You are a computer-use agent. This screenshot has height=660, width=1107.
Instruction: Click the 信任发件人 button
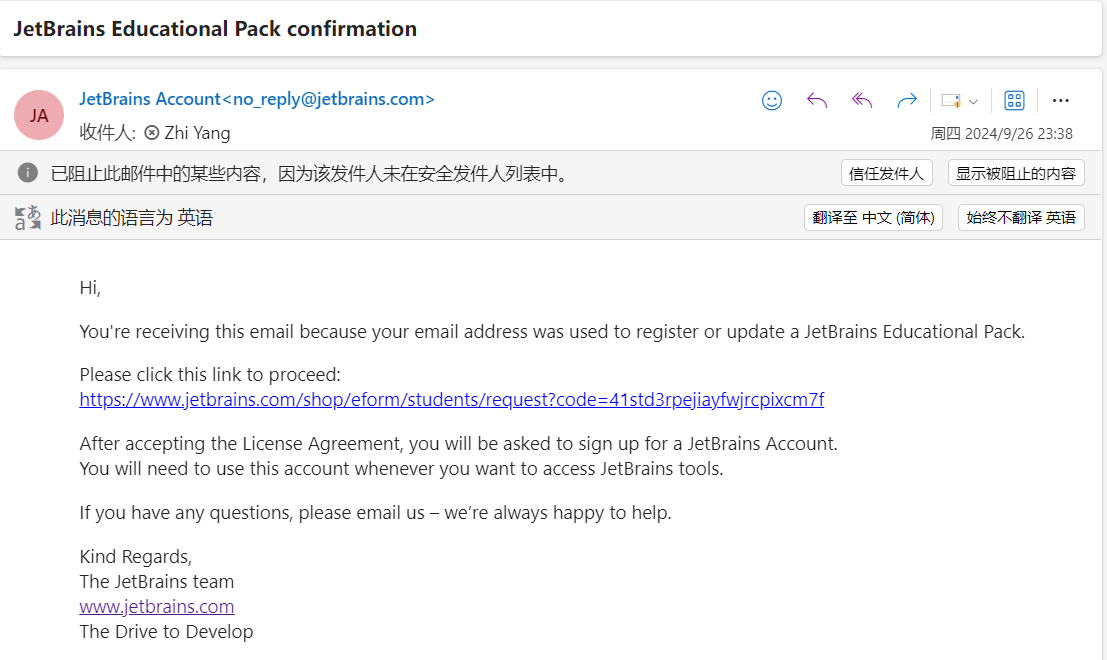point(887,173)
